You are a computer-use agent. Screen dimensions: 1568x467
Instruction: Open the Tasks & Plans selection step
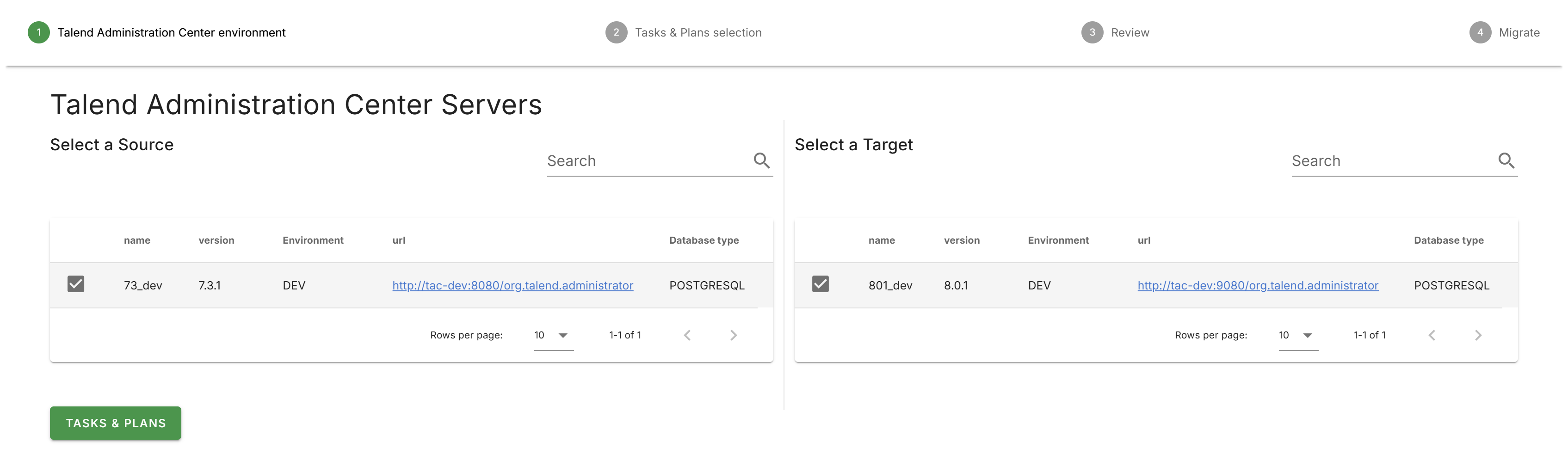(x=698, y=32)
